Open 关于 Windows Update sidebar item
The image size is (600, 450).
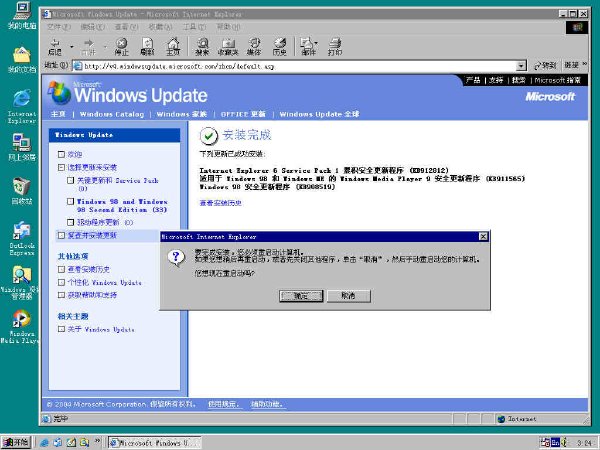click(x=101, y=329)
